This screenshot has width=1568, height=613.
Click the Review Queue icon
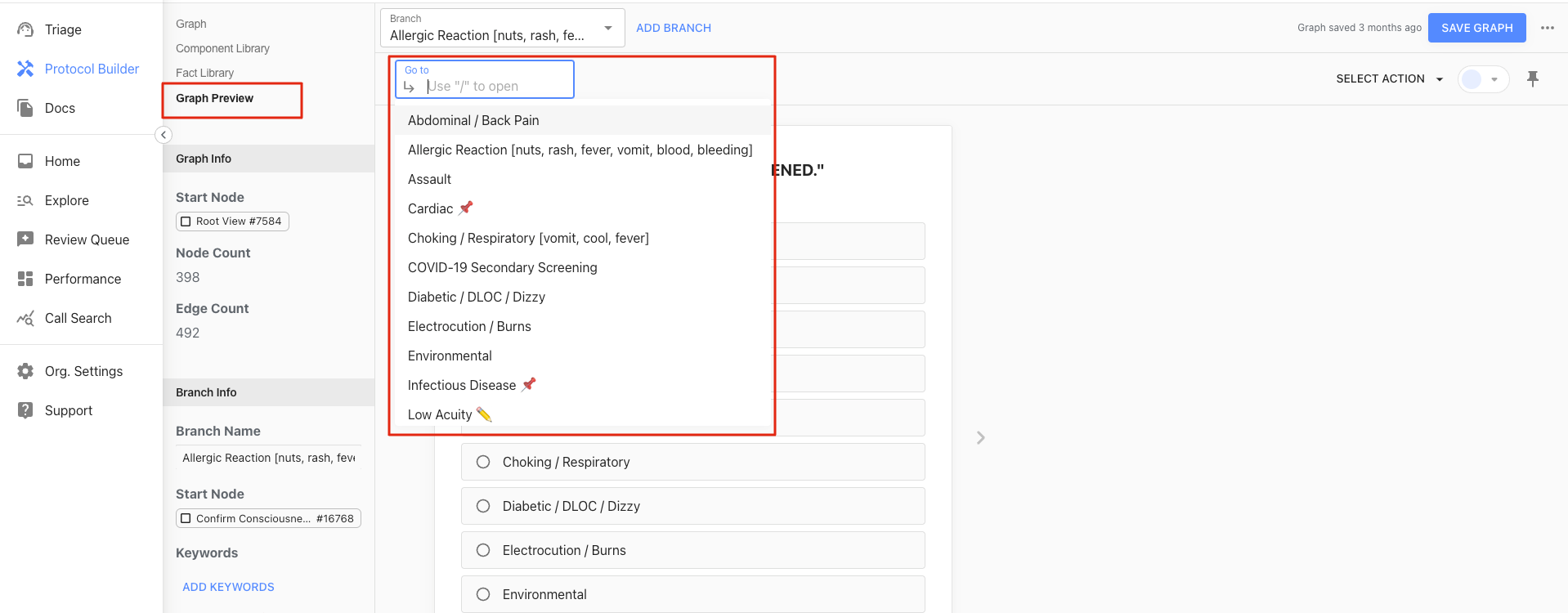pyautogui.click(x=25, y=239)
